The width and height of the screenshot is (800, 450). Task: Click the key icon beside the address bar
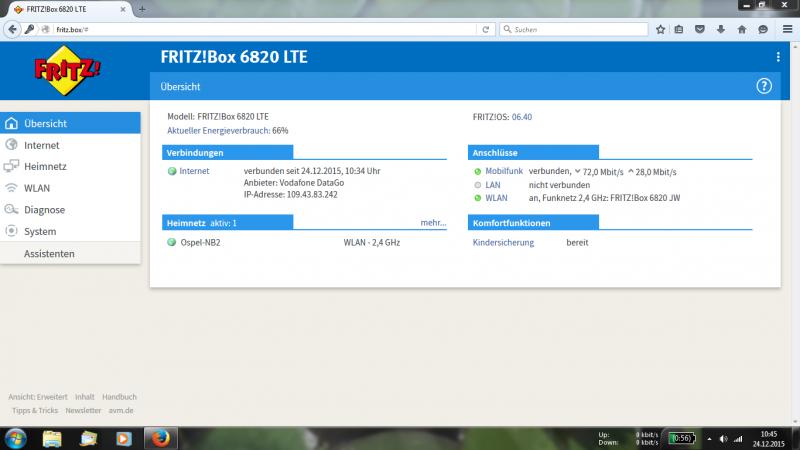point(30,30)
